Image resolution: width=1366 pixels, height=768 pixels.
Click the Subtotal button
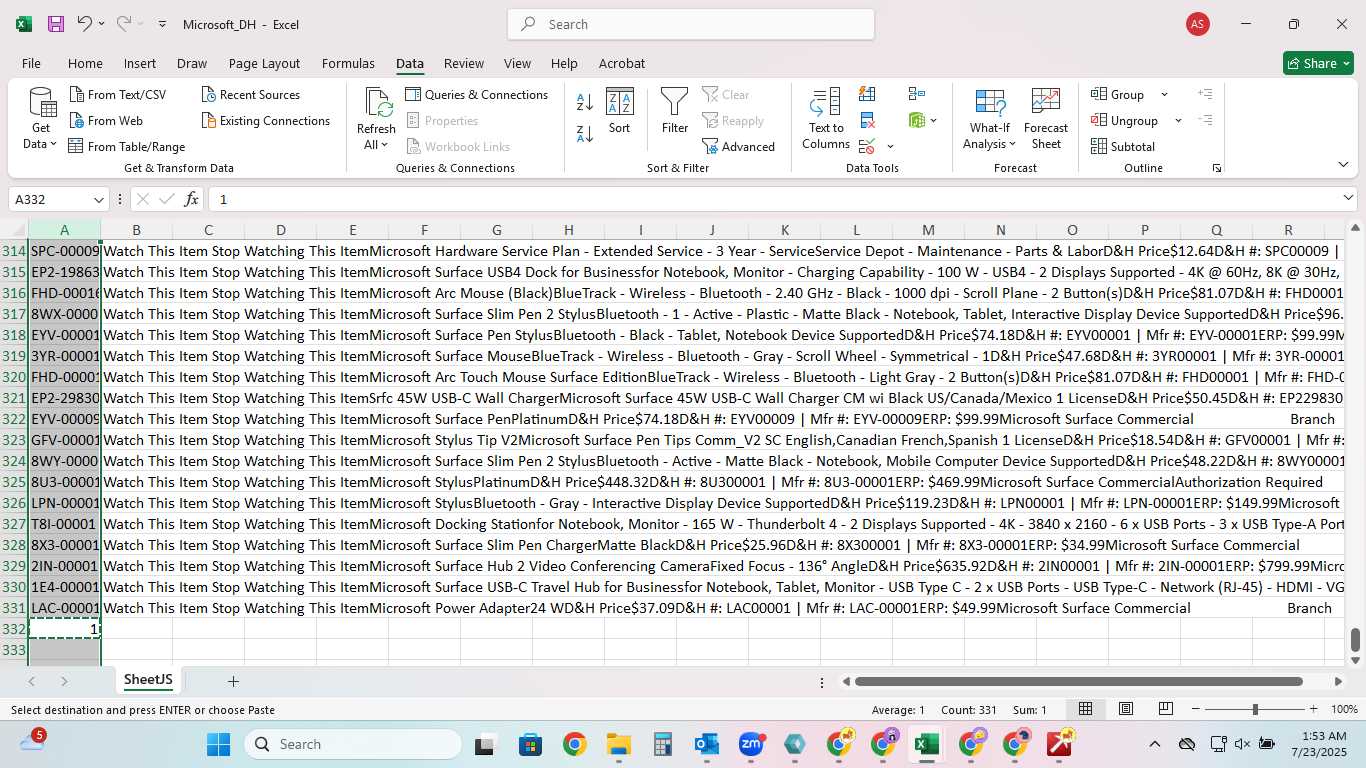(1123, 146)
